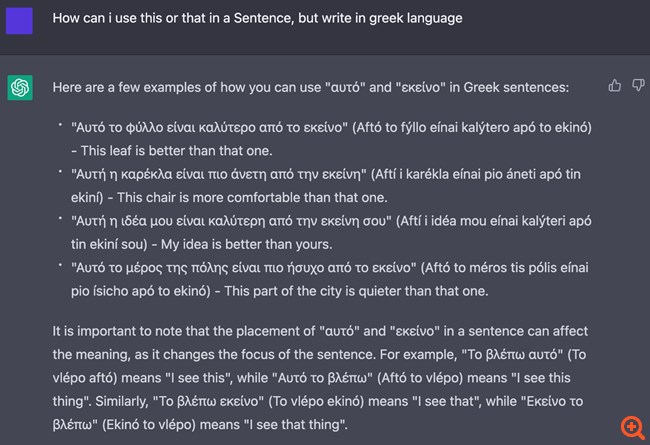Click the orange magnifier zoom icon
This screenshot has height=445, width=650.
point(633,427)
